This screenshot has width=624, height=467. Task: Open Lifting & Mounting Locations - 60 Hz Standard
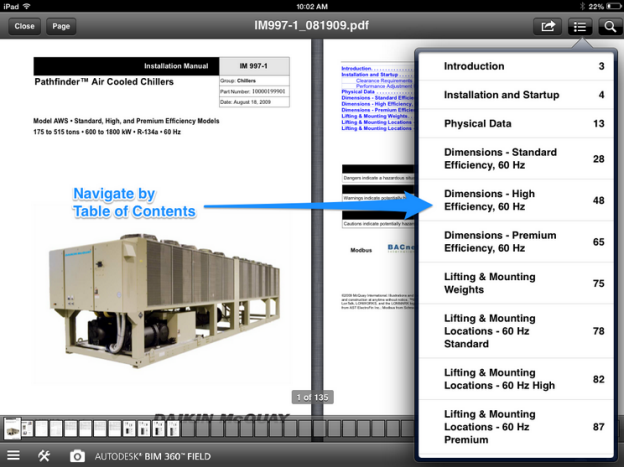tap(516, 331)
